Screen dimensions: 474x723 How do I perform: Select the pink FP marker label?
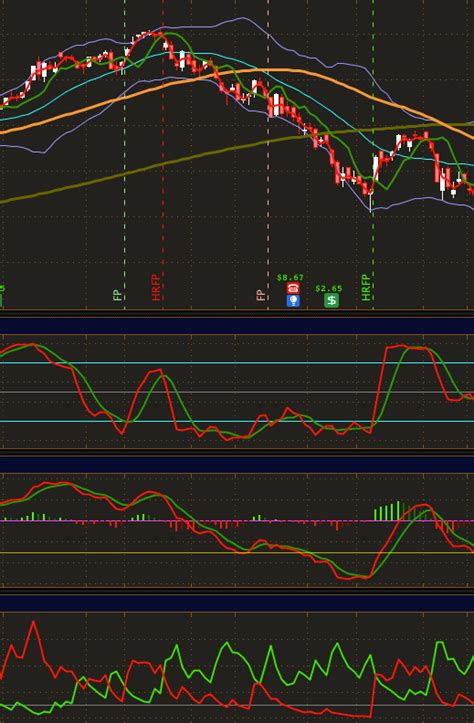click(x=261, y=295)
